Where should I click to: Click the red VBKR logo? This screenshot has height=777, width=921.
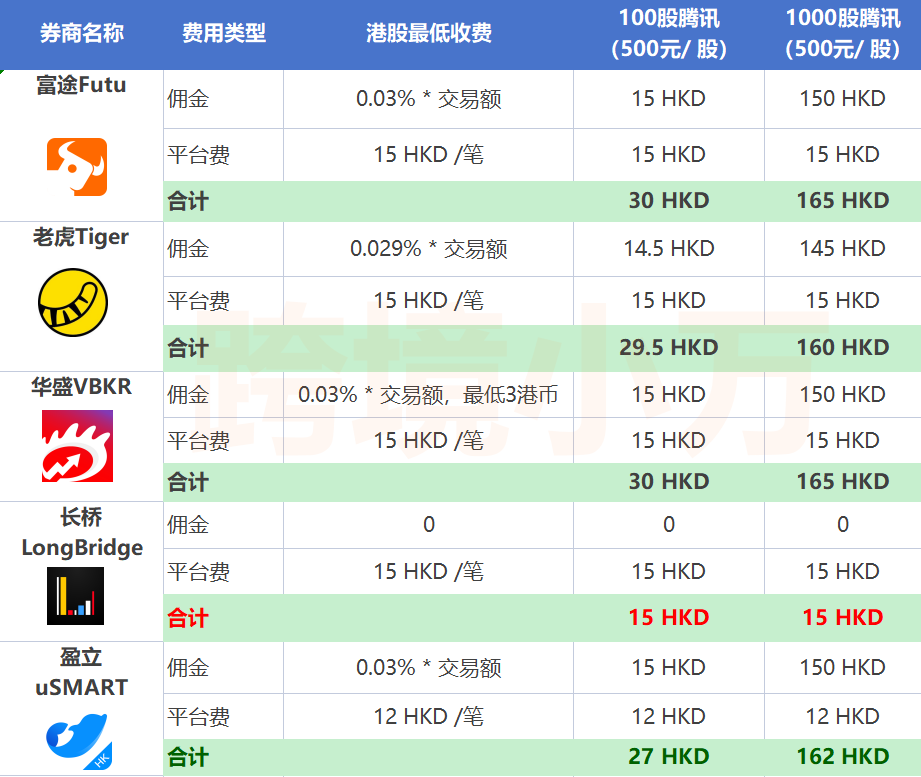[77, 446]
